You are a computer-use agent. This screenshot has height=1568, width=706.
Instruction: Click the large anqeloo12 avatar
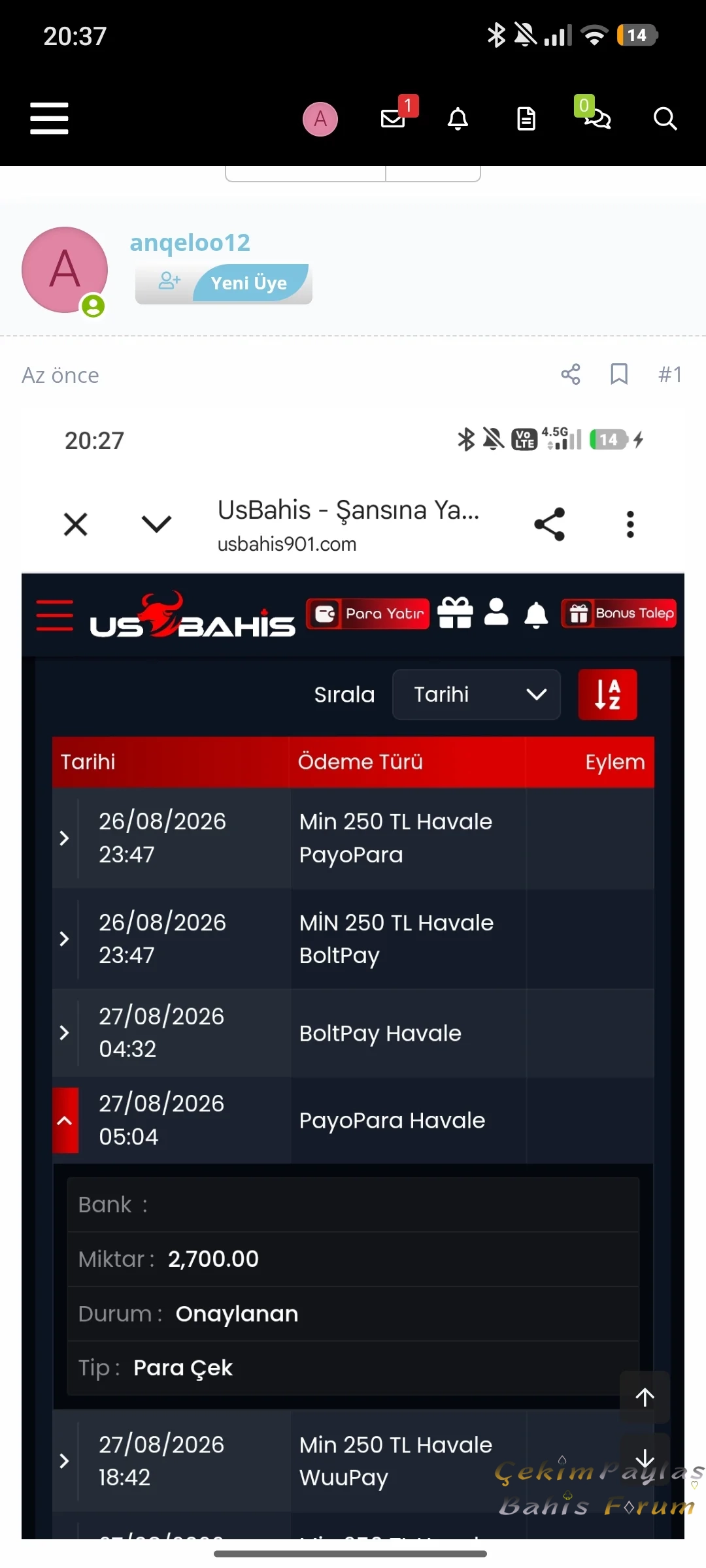pos(65,270)
